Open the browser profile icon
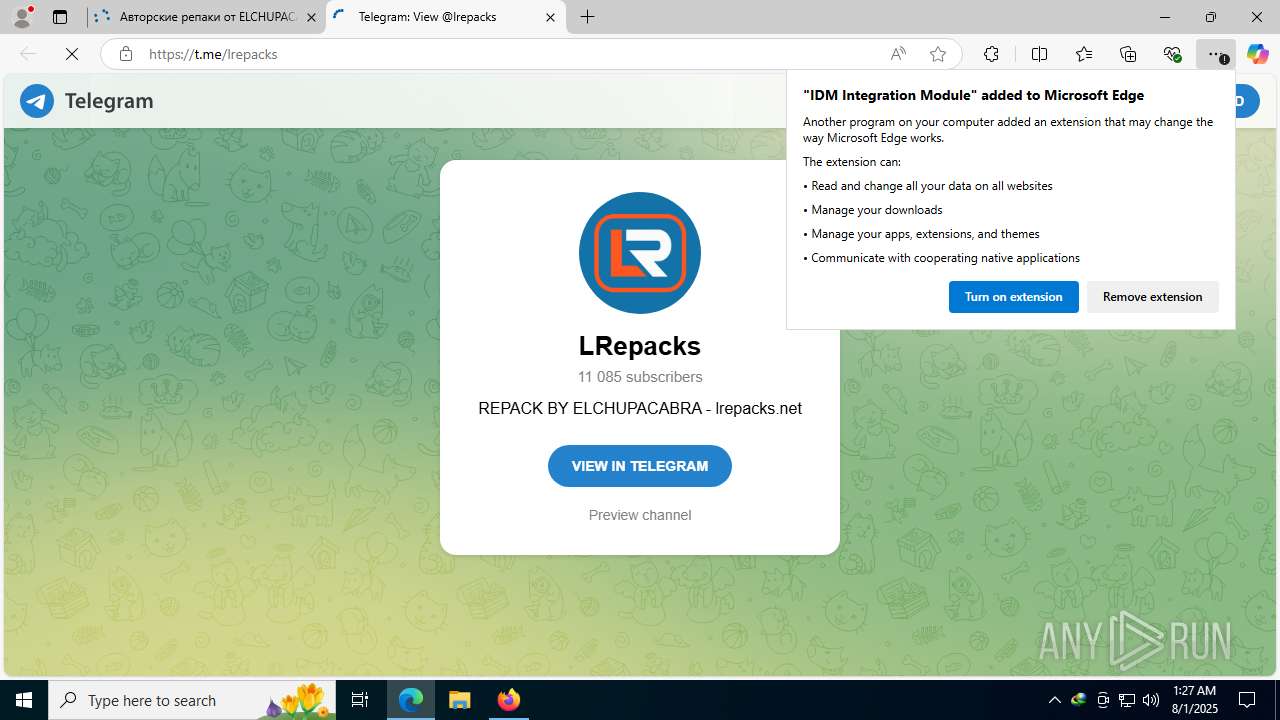The width and height of the screenshot is (1280, 720). (22, 16)
